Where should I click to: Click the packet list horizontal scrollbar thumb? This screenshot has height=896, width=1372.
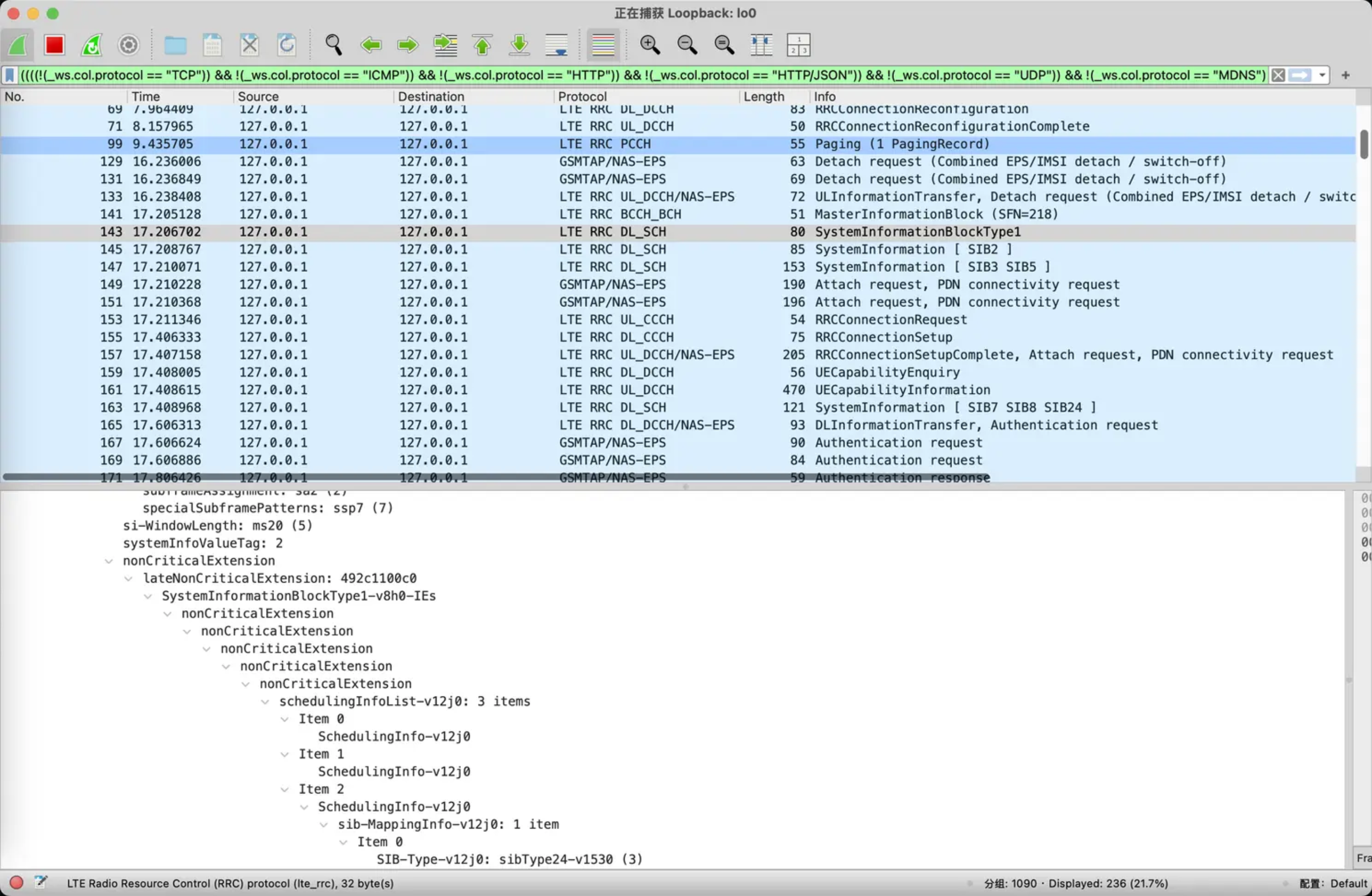coord(496,476)
